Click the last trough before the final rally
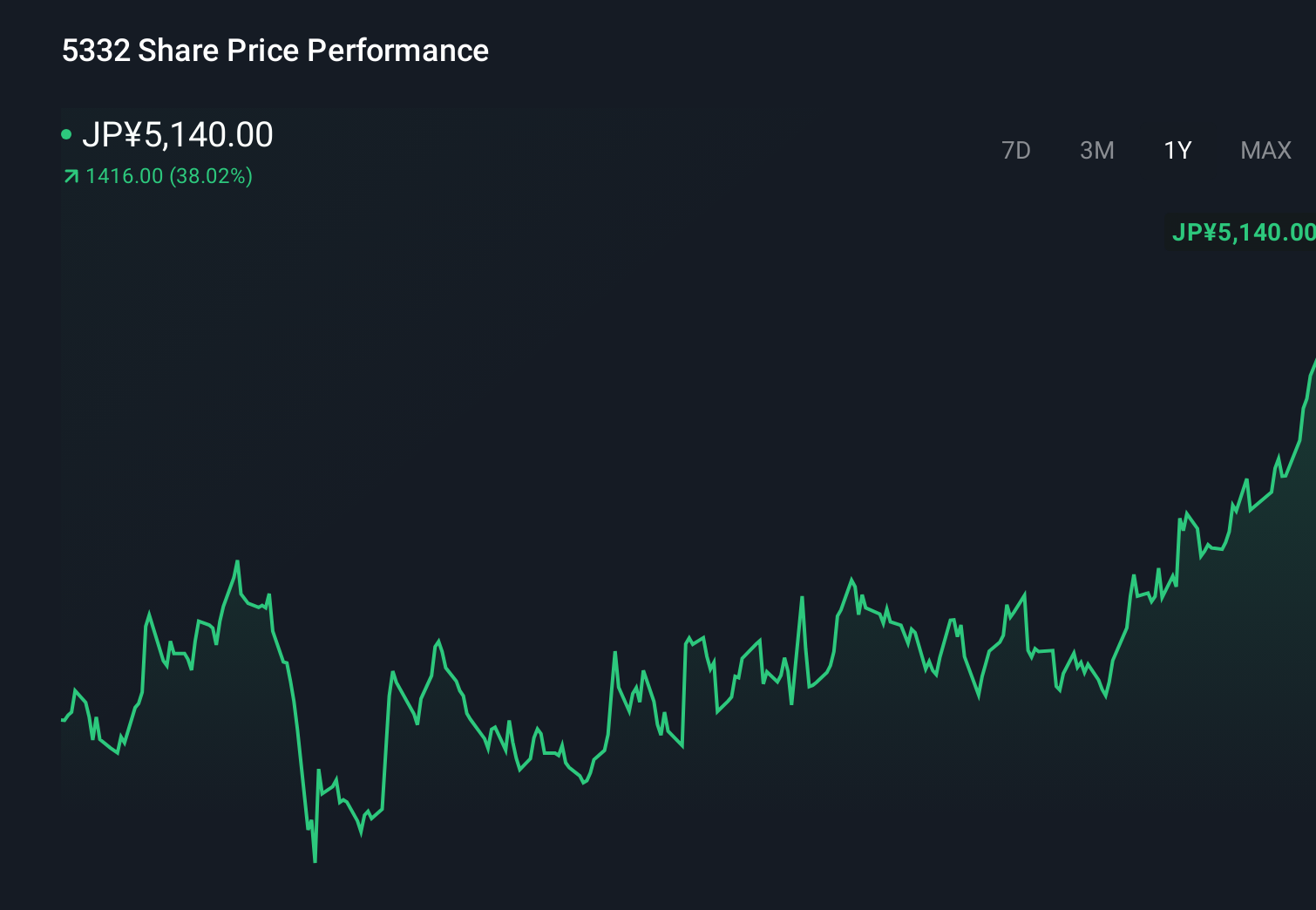1316x910 pixels. coord(1106,696)
